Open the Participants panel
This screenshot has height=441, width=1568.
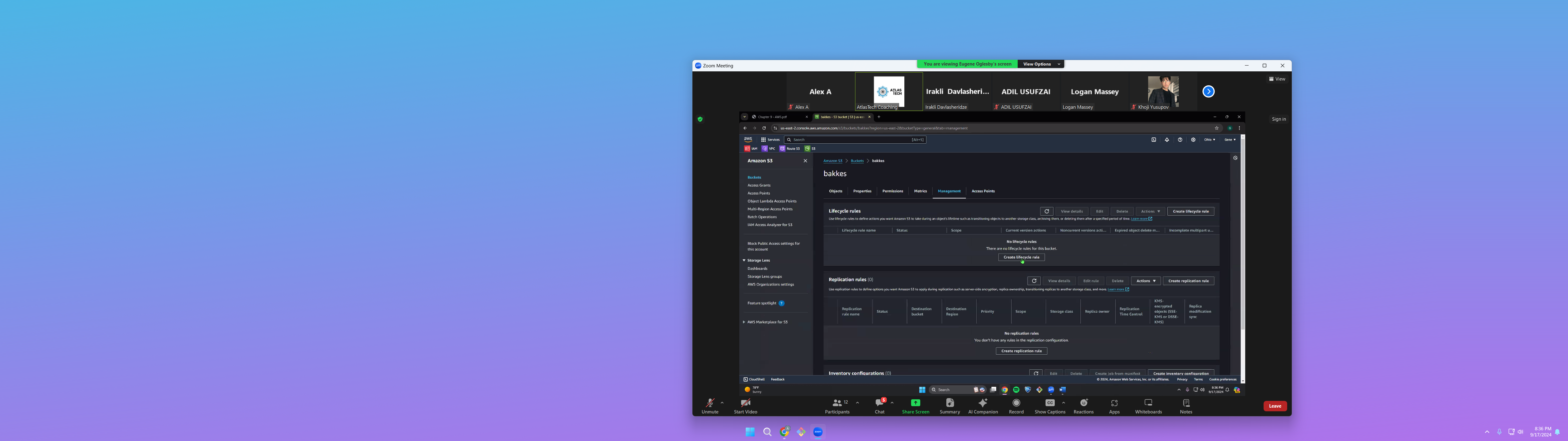click(837, 404)
